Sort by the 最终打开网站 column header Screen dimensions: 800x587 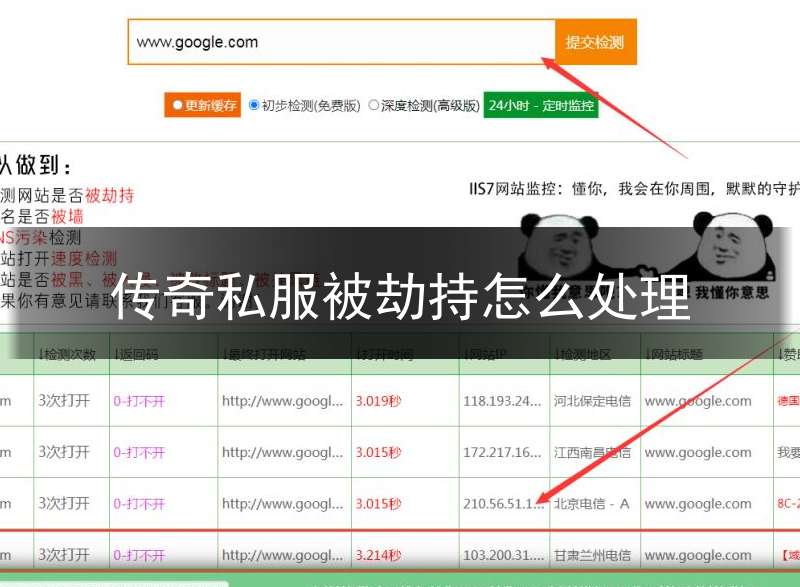coord(264,353)
